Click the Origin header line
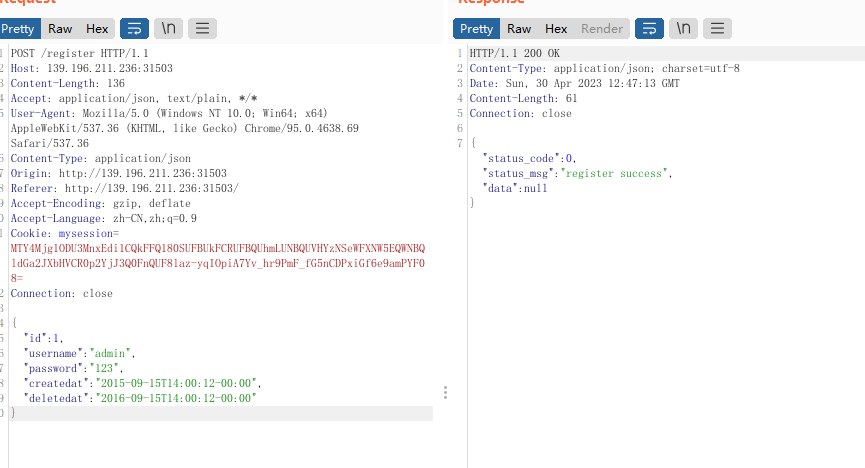 click(x=119, y=173)
